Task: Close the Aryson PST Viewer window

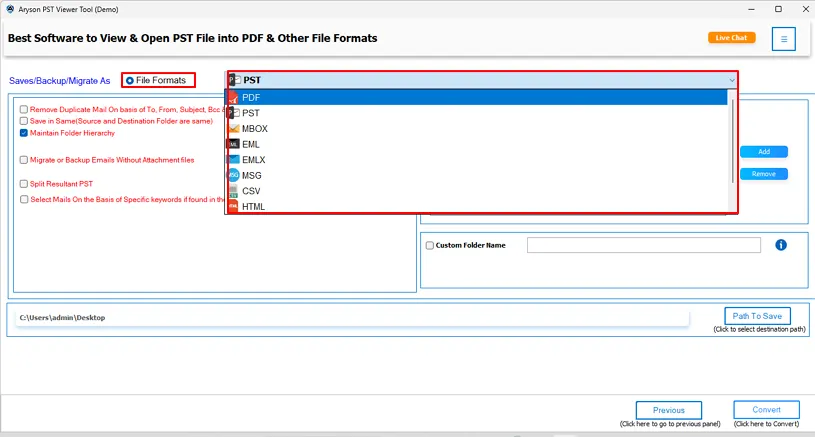Action: [805, 9]
